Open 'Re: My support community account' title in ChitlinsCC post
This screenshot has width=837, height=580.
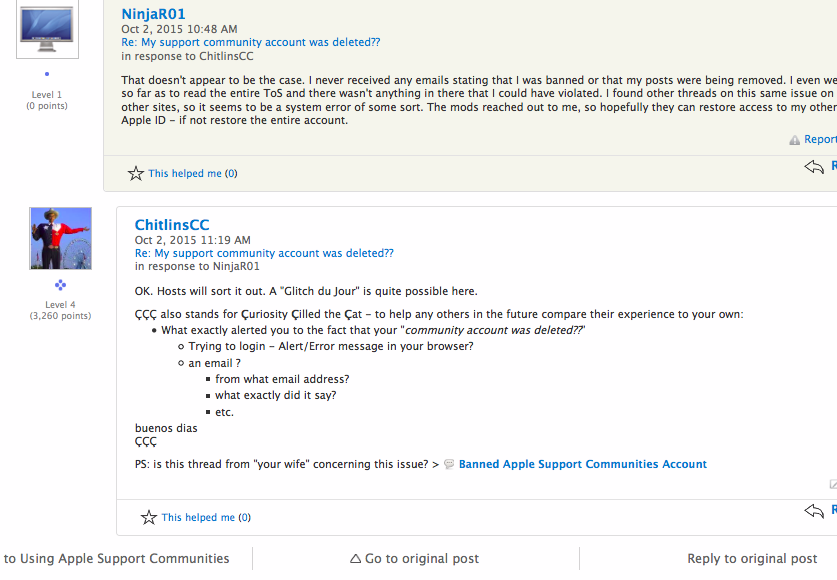[x=264, y=254]
